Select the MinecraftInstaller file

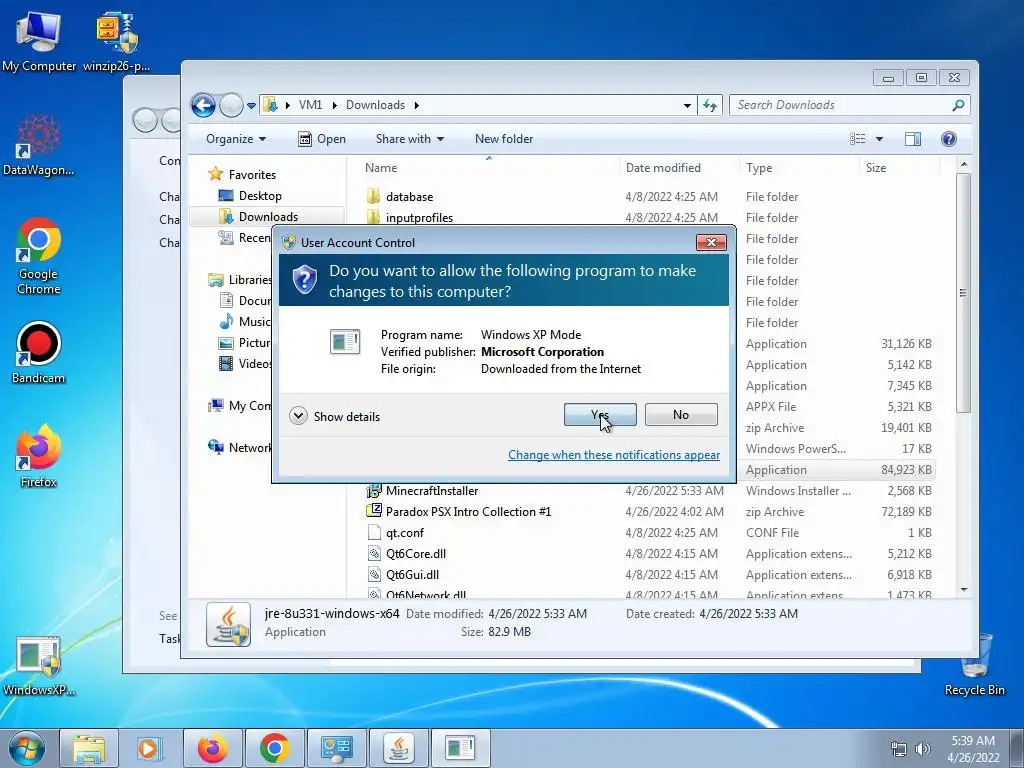tap(432, 491)
